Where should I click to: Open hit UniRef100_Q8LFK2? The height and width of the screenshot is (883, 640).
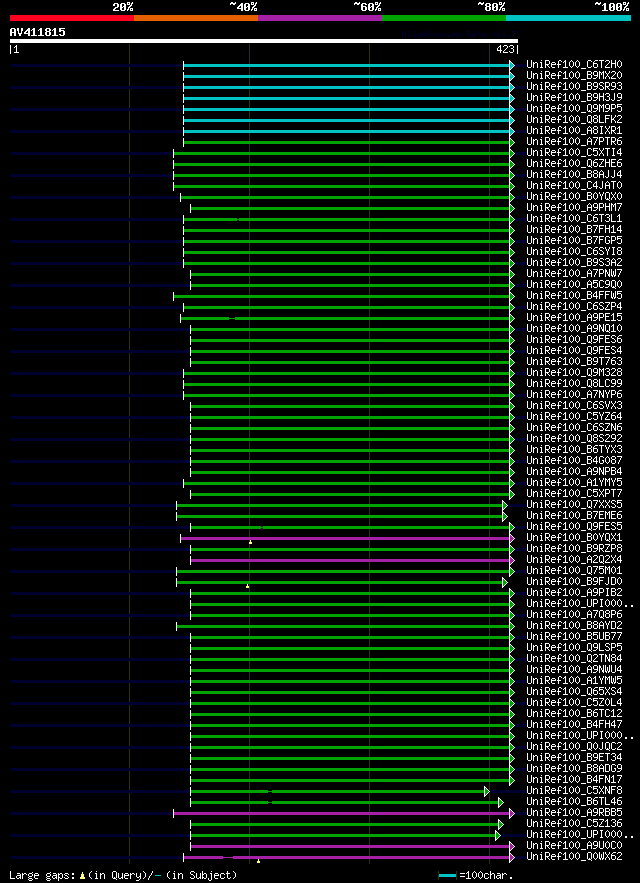tap(574, 119)
